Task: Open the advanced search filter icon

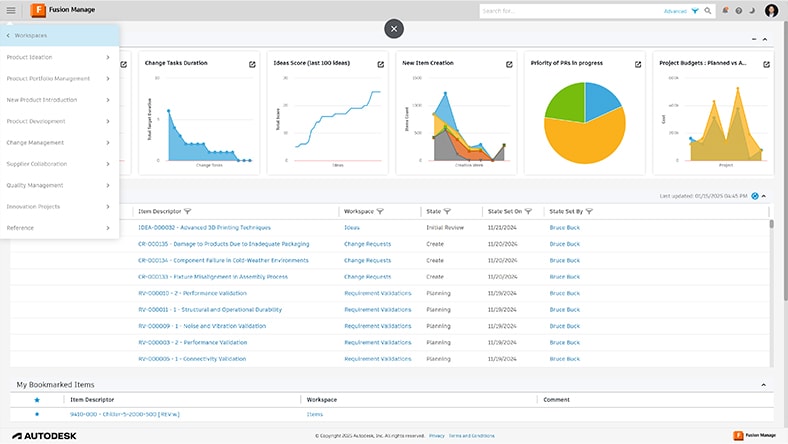Action: coord(695,11)
